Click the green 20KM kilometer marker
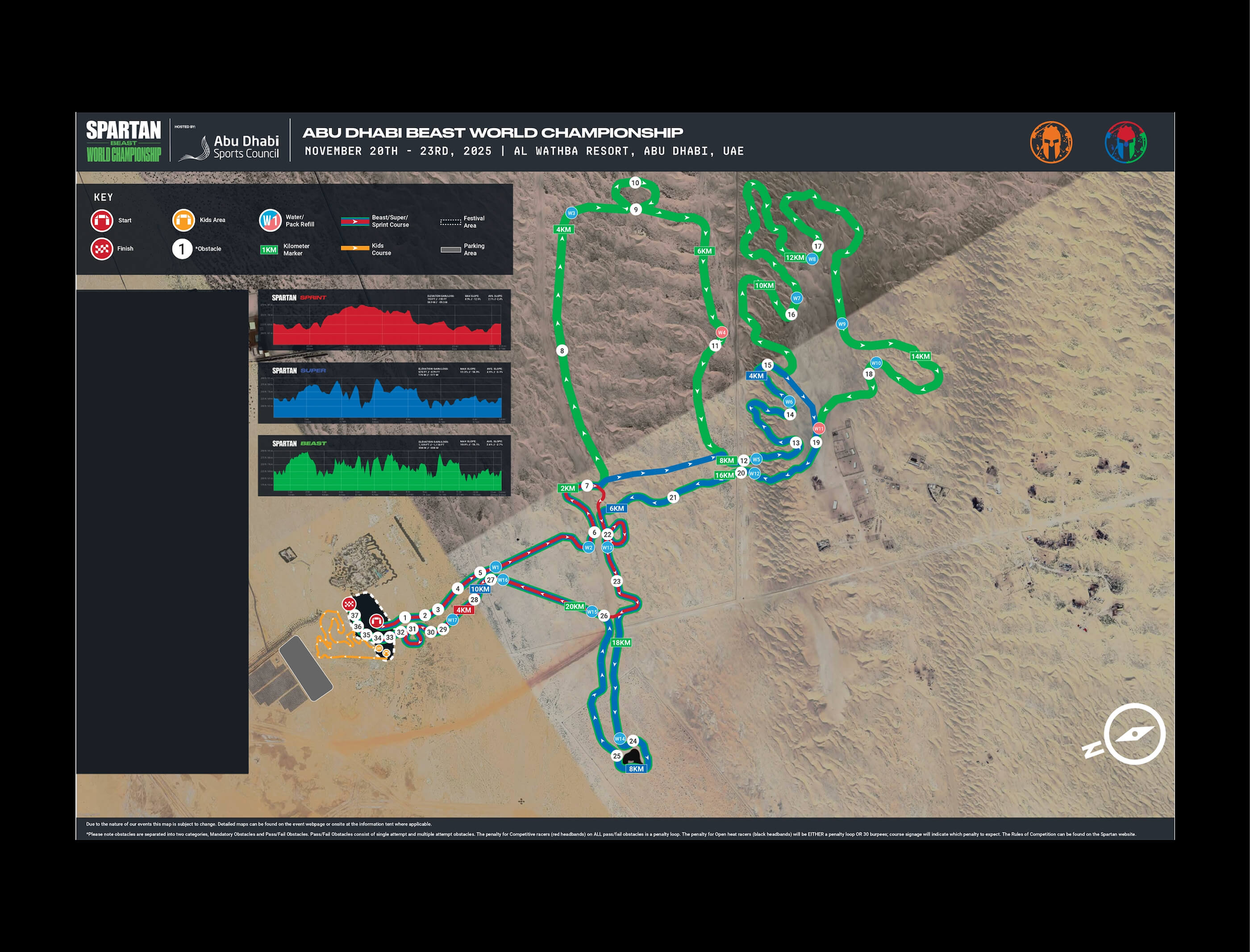The height and width of the screenshot is (952, 1250). point(574,607)
